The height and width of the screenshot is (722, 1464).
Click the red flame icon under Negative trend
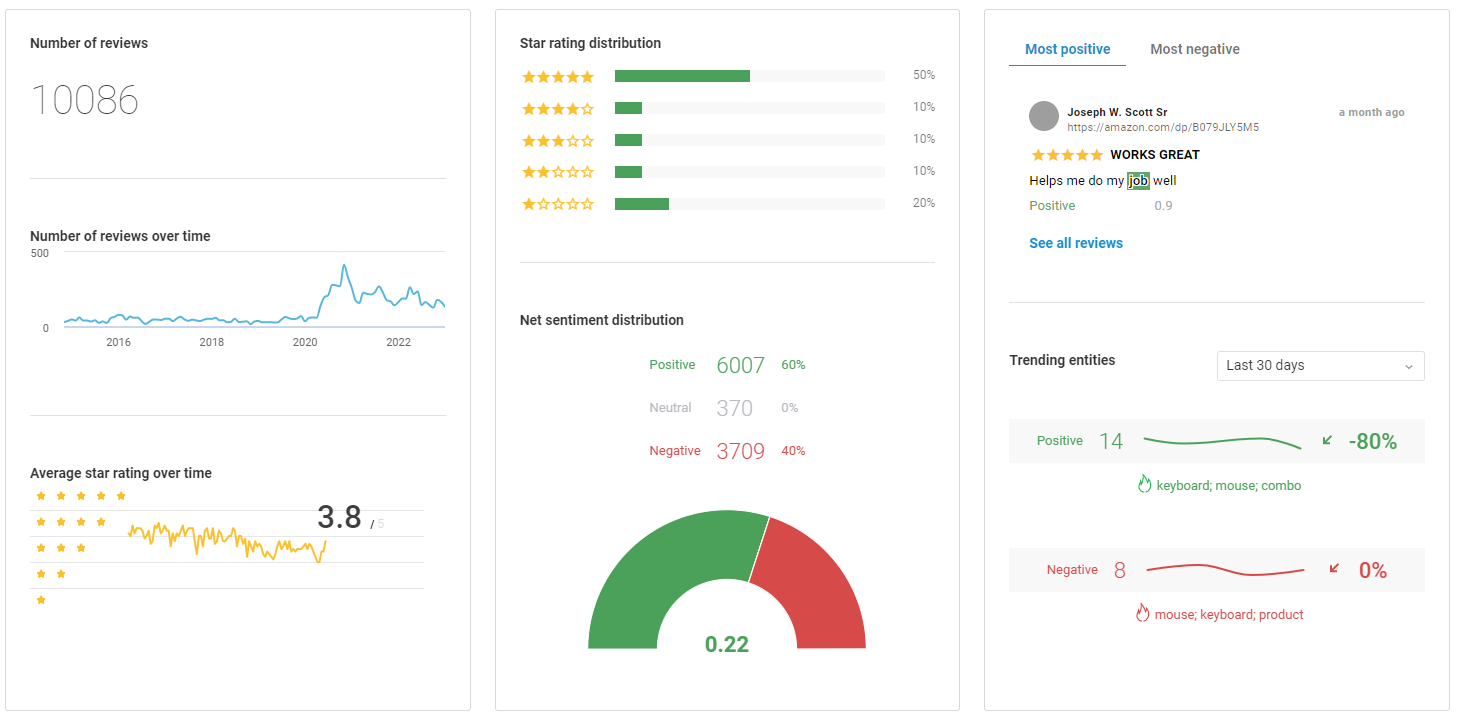(x=1143, y=614)
